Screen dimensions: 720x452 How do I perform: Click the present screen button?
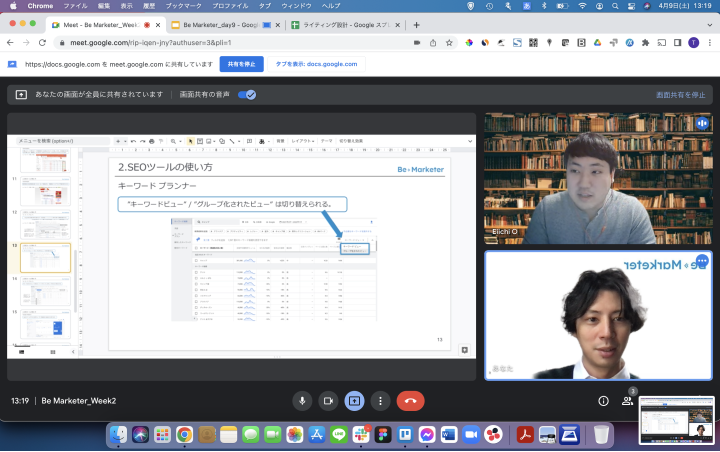pos(354,400)
